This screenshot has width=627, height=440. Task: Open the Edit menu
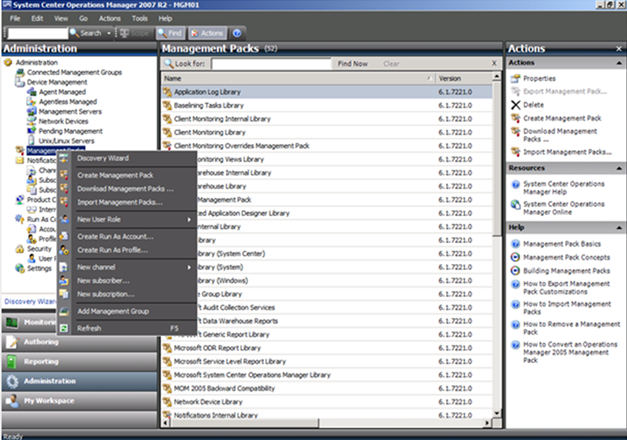click(x=37, y=18)
